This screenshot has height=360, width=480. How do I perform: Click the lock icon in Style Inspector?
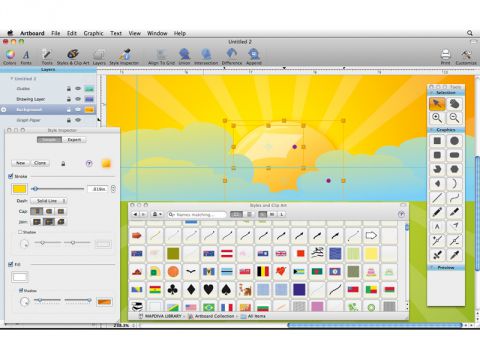(x=63, y=163)
